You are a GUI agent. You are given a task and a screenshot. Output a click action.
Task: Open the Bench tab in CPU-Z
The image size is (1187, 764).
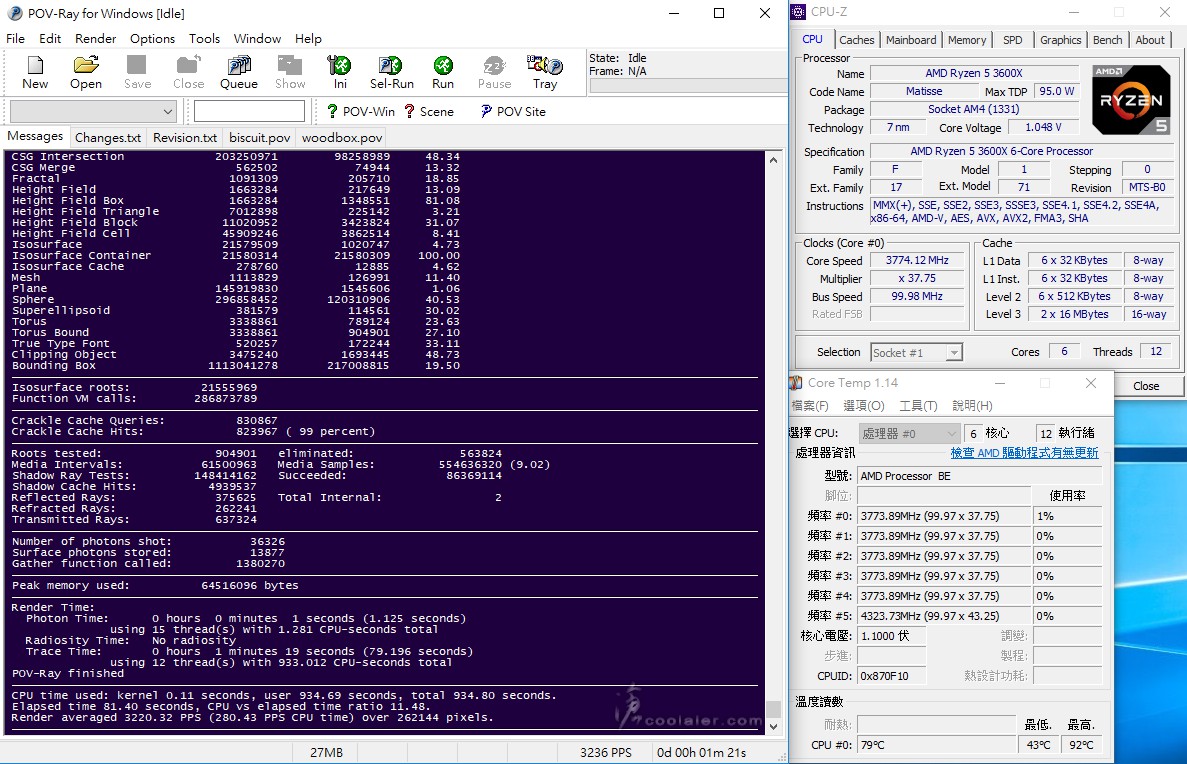1108,40
